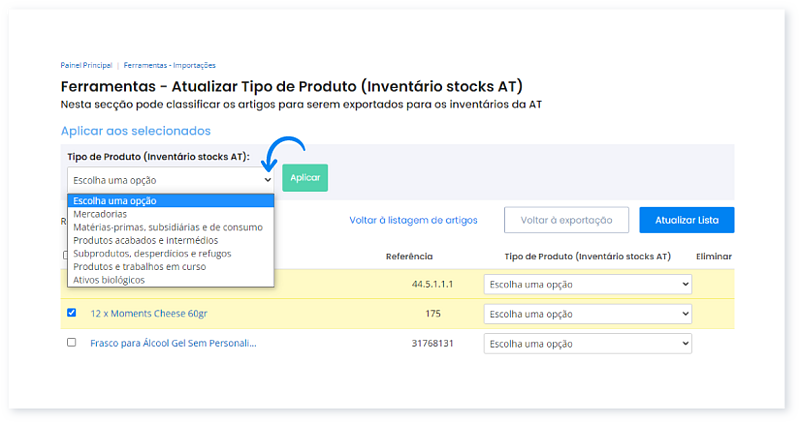Choose Produtos e trabalhos em curso
Image resolution: width=800 pixels, height=423 pixels.
click(140, 267)
